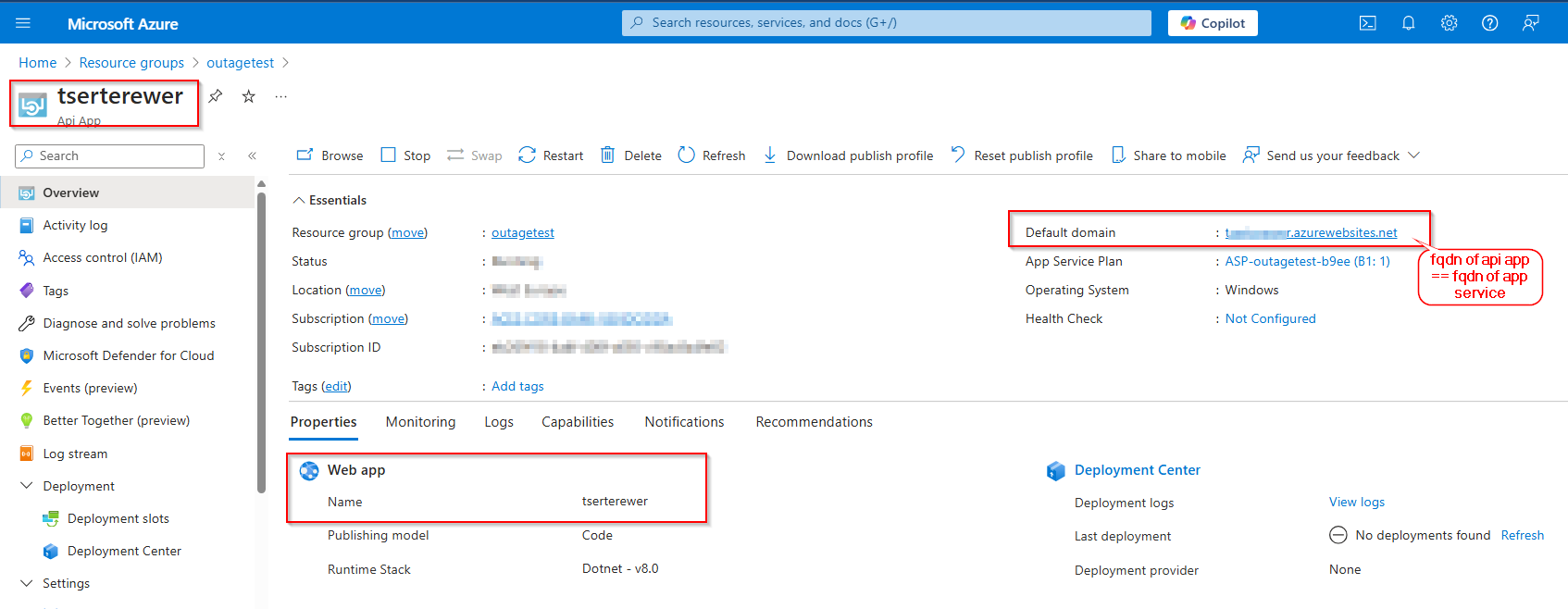
Task: Open Send us your feedback dropdown
Action: [x=1331, y=155]
